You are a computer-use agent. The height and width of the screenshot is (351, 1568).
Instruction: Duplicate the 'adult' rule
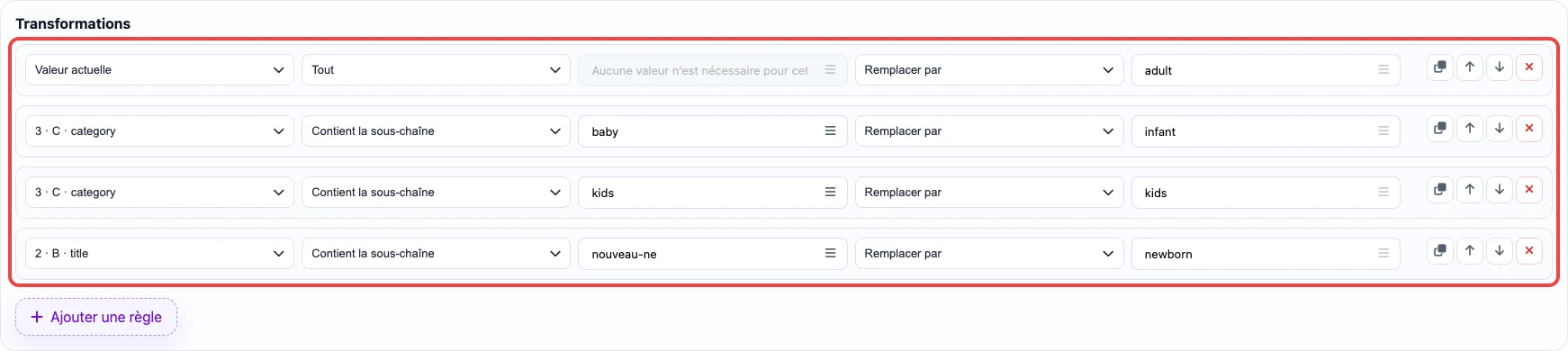point(1440,67)
